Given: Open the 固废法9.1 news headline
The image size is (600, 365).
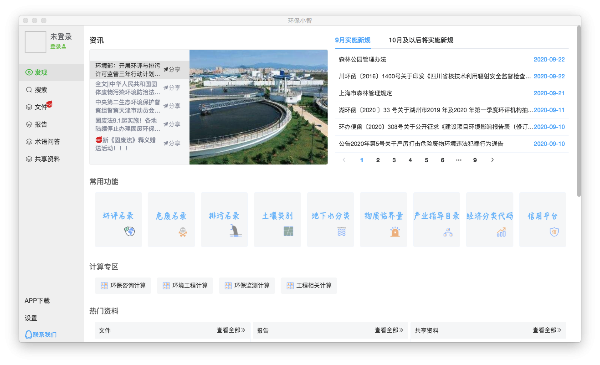Looking at the screenshot, I should tap(128, 124).
